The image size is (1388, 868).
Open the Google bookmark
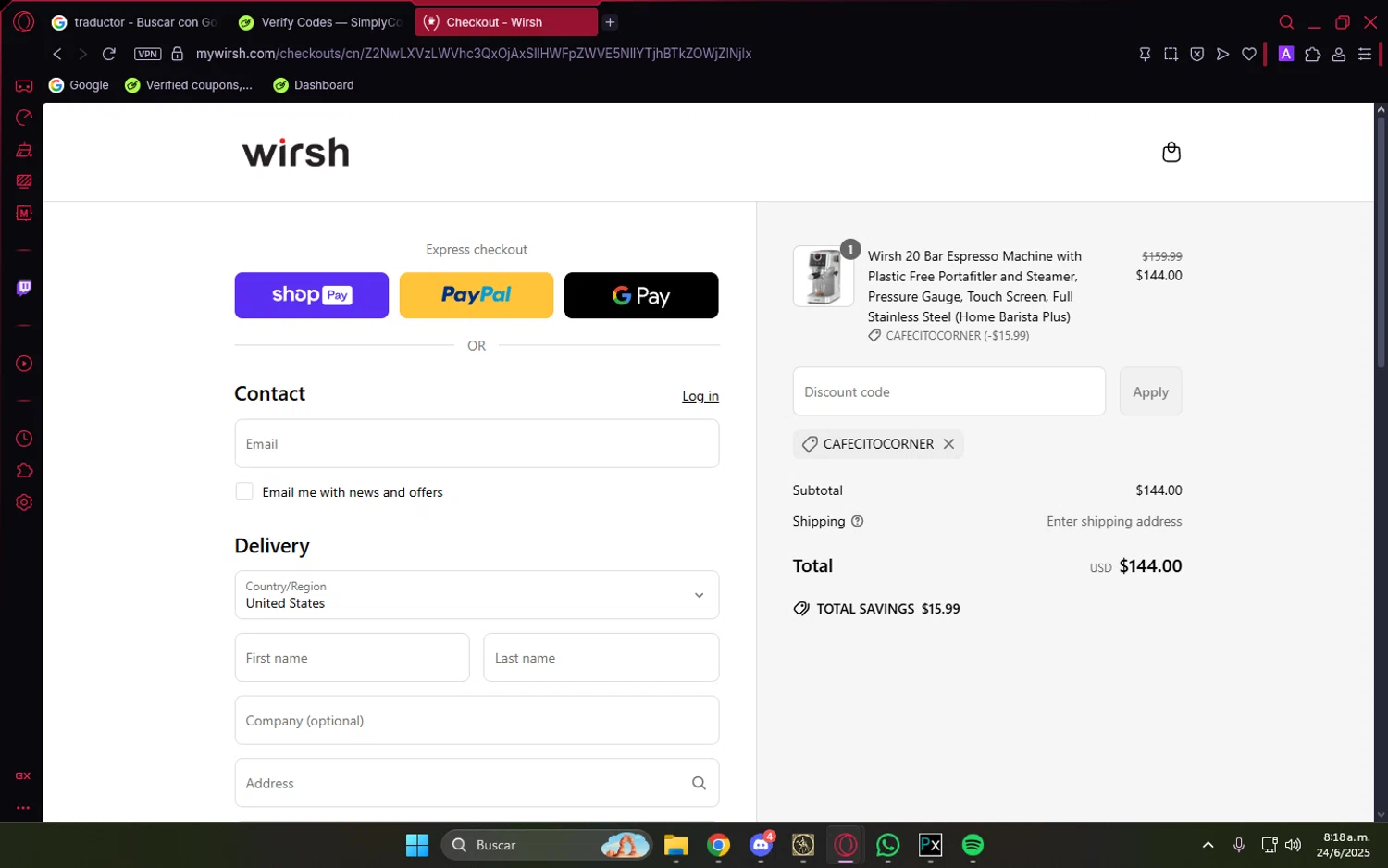(x=79, y=85)
